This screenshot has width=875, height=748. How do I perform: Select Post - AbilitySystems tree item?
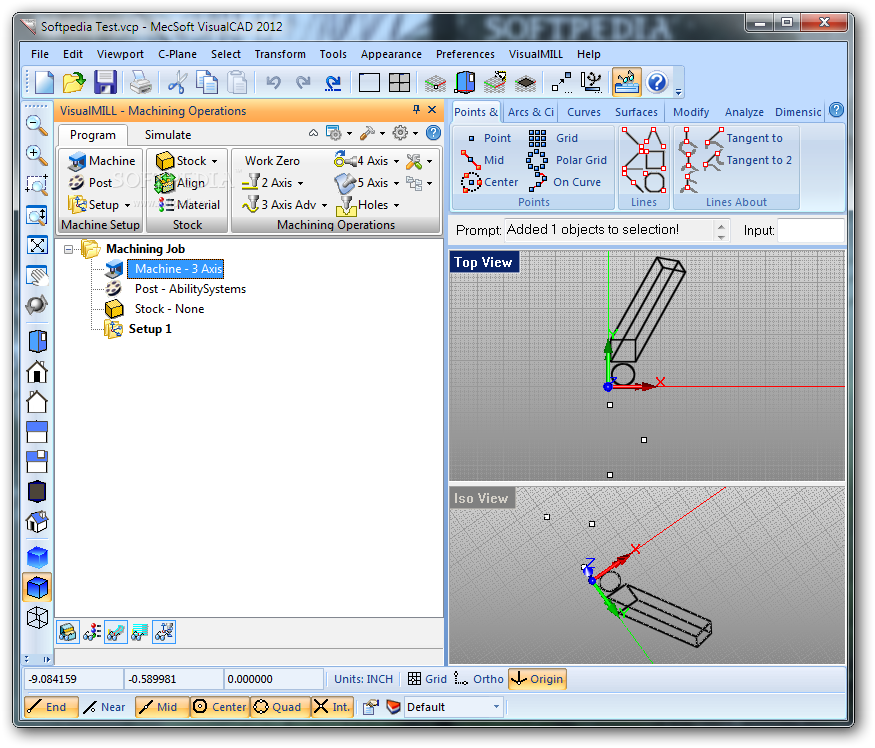tap(190, 289)
